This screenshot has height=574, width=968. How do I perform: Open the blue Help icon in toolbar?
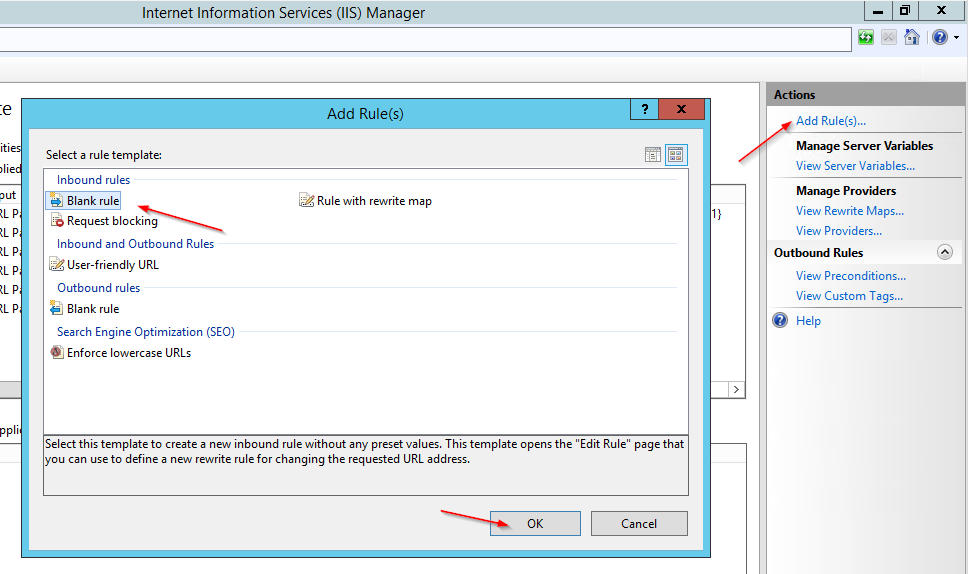pyautogui.click(x=940, y=37)
